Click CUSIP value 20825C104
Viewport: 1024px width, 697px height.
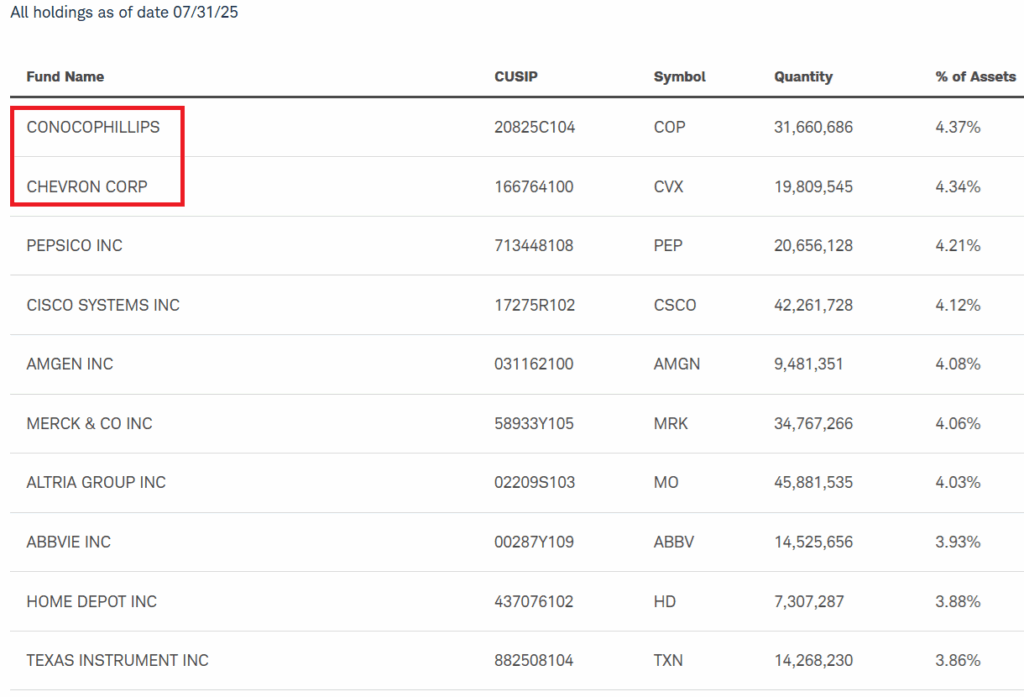pyautogui.click(x=535, y=127)
